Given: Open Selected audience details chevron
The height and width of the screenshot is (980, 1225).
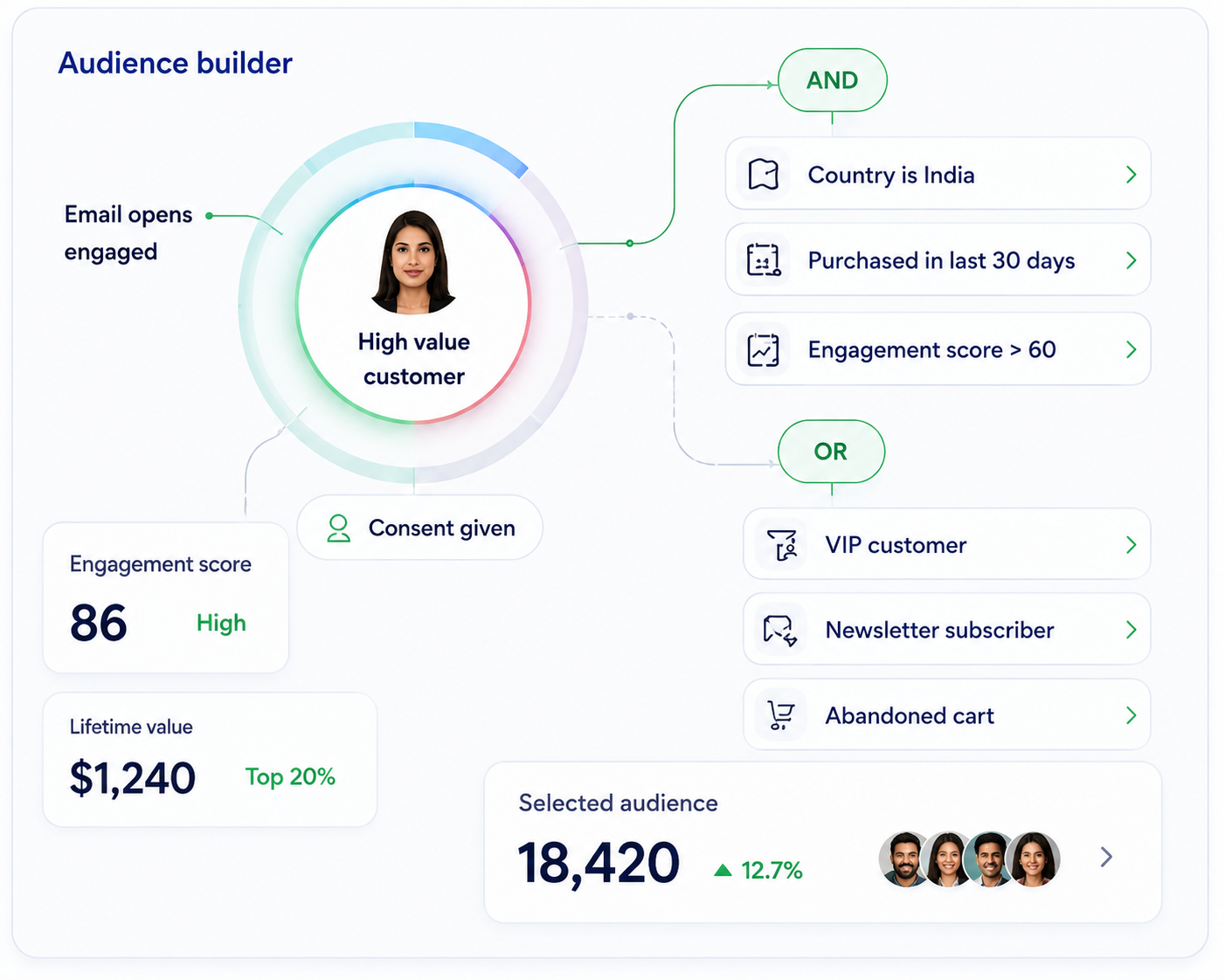Looking at the screenshot, I should click(x=1106, y=857).
